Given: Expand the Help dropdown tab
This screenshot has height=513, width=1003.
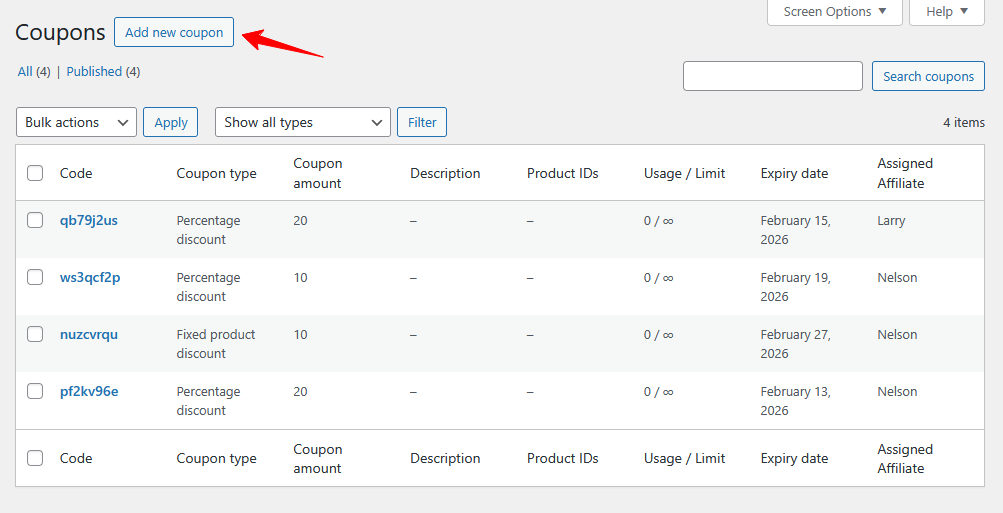Looking at the screenshot, I should tap(946, 12).
